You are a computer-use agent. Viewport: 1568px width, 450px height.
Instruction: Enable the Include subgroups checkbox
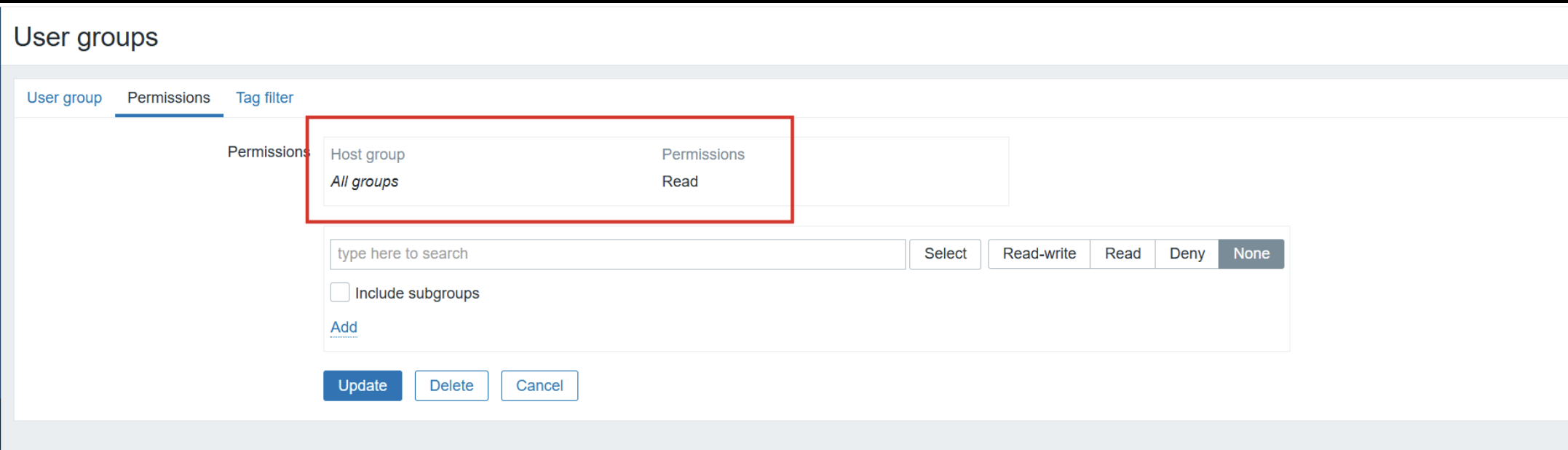coord(340,293)
